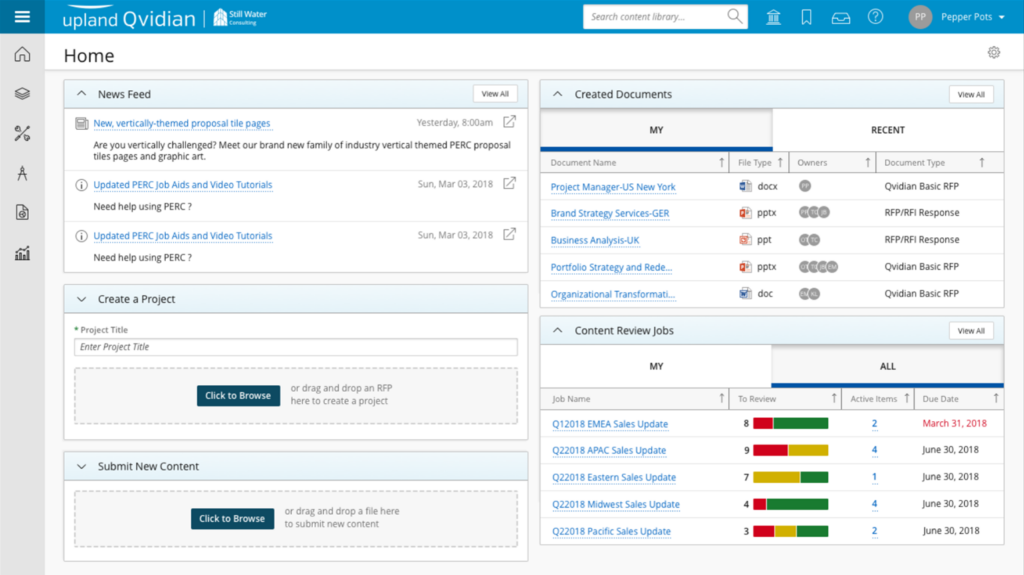This screenshot has height=575, width=1024.
Task: Open Project Manager-US New York document
Action: [613, 187]
